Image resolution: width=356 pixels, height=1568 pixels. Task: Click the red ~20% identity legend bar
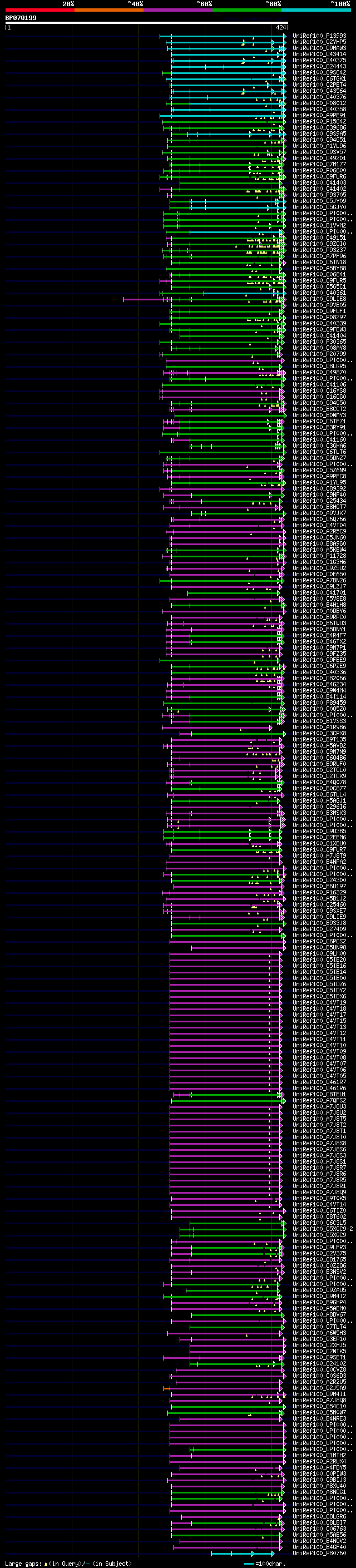tap(39, 10)
